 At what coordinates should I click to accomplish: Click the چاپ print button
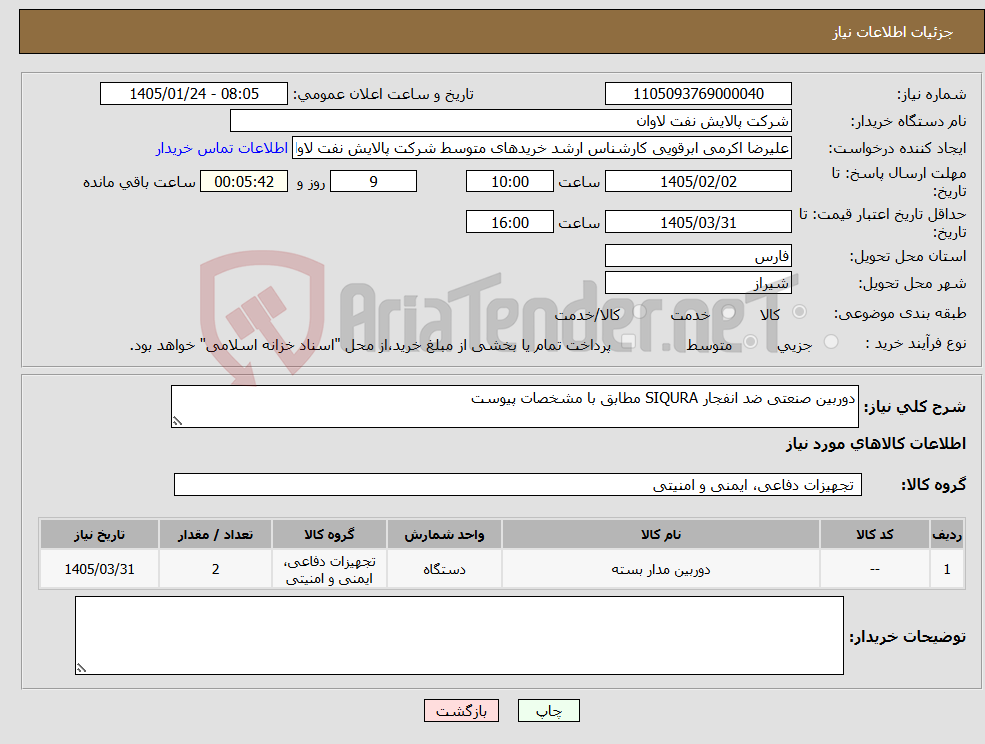coord(548,711)
